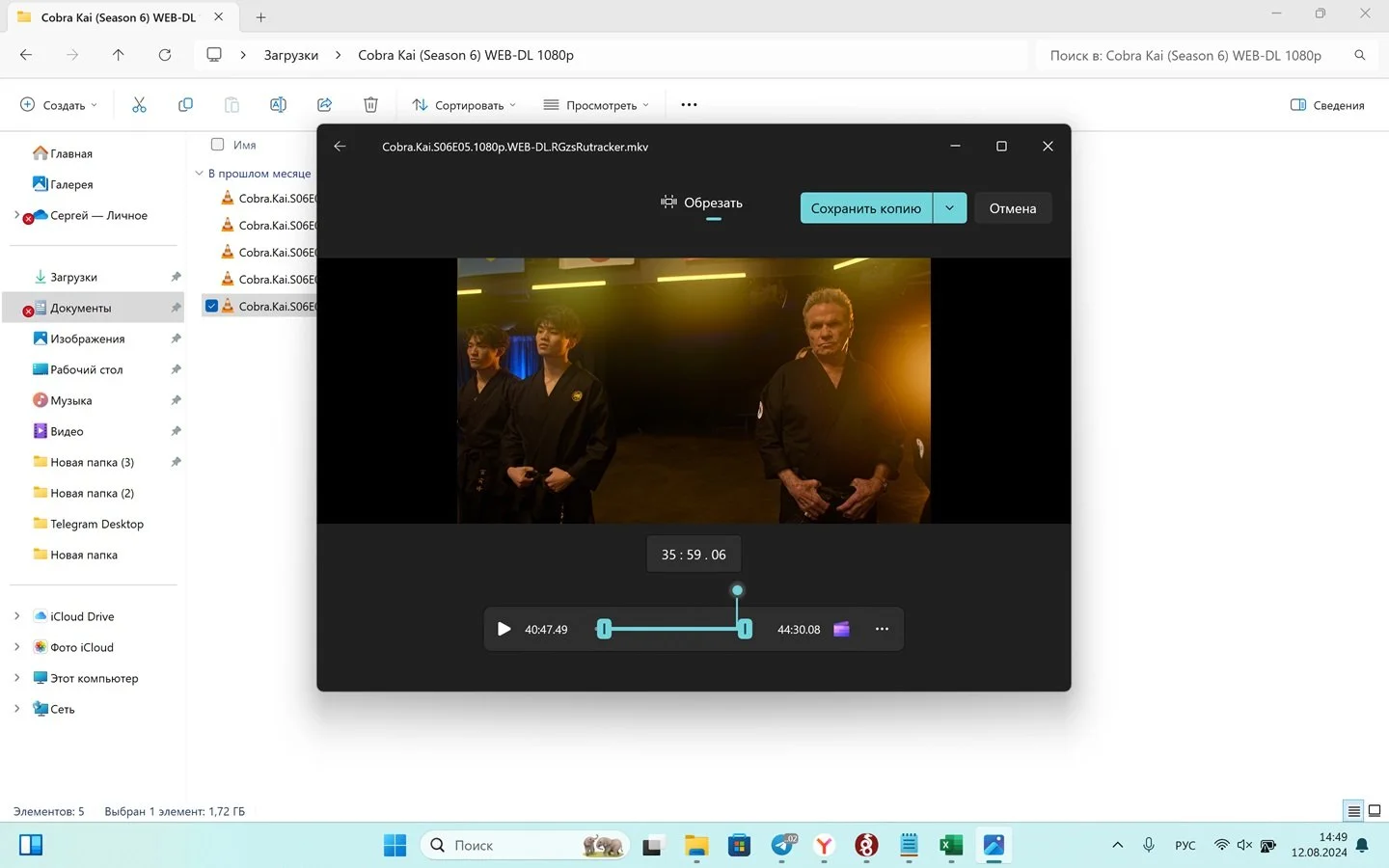Select the Trim tab

[x=701, y=203]
